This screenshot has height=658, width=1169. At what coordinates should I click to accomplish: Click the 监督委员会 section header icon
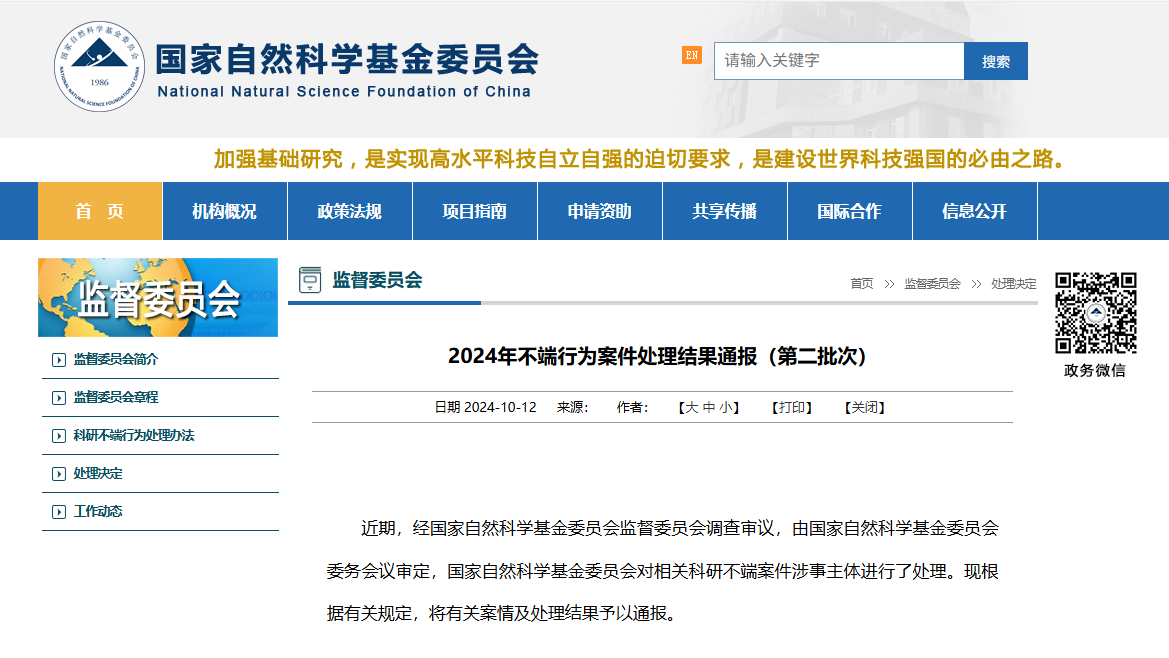pyautogui.click(x=310, y=281)
